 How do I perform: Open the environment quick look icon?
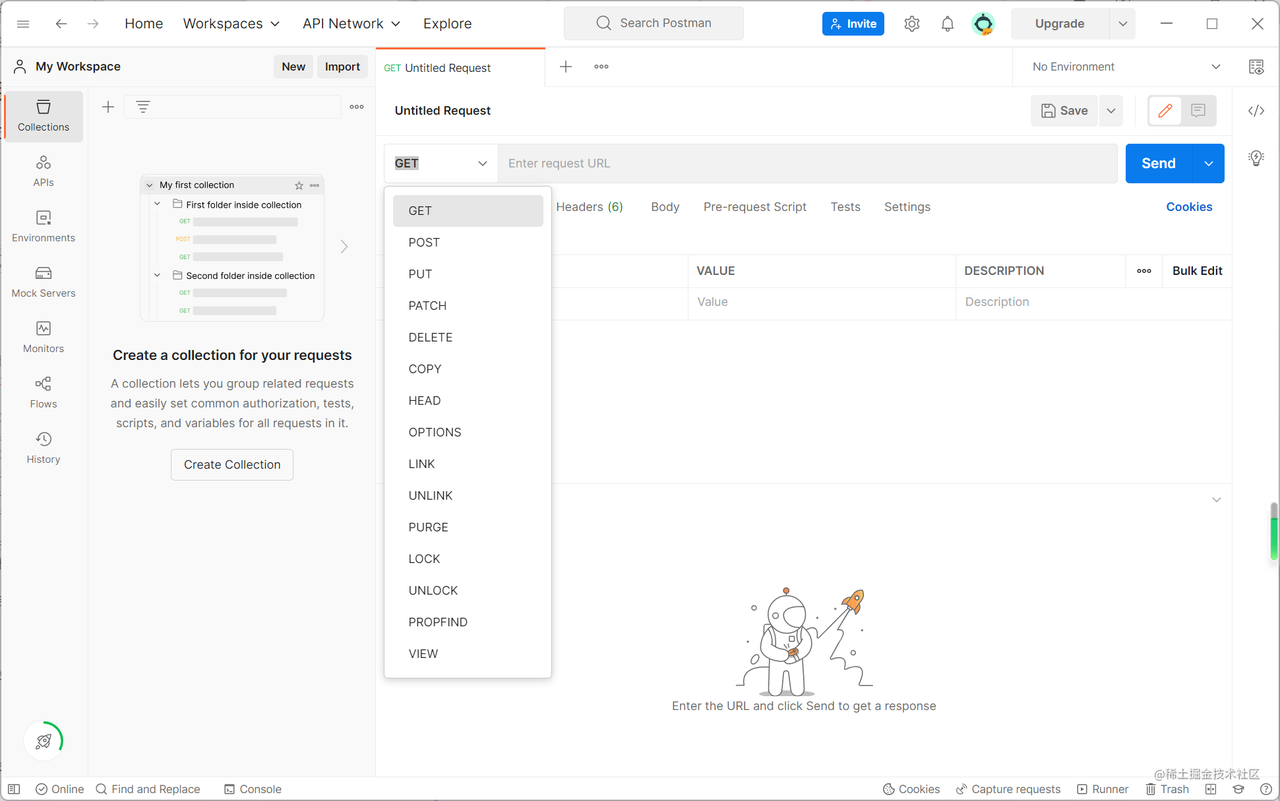[x=1256, y=67]
